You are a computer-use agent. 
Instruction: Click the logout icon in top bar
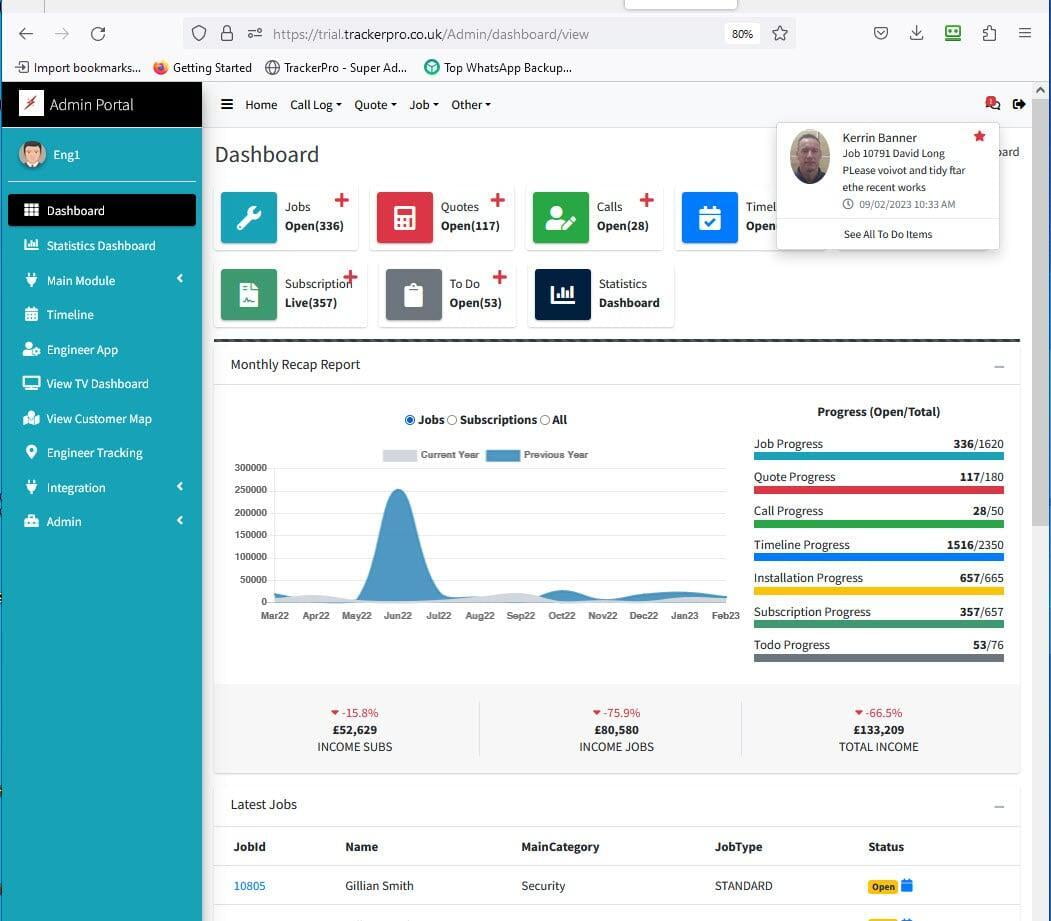pyautogui.click(x=1019, y=104)
